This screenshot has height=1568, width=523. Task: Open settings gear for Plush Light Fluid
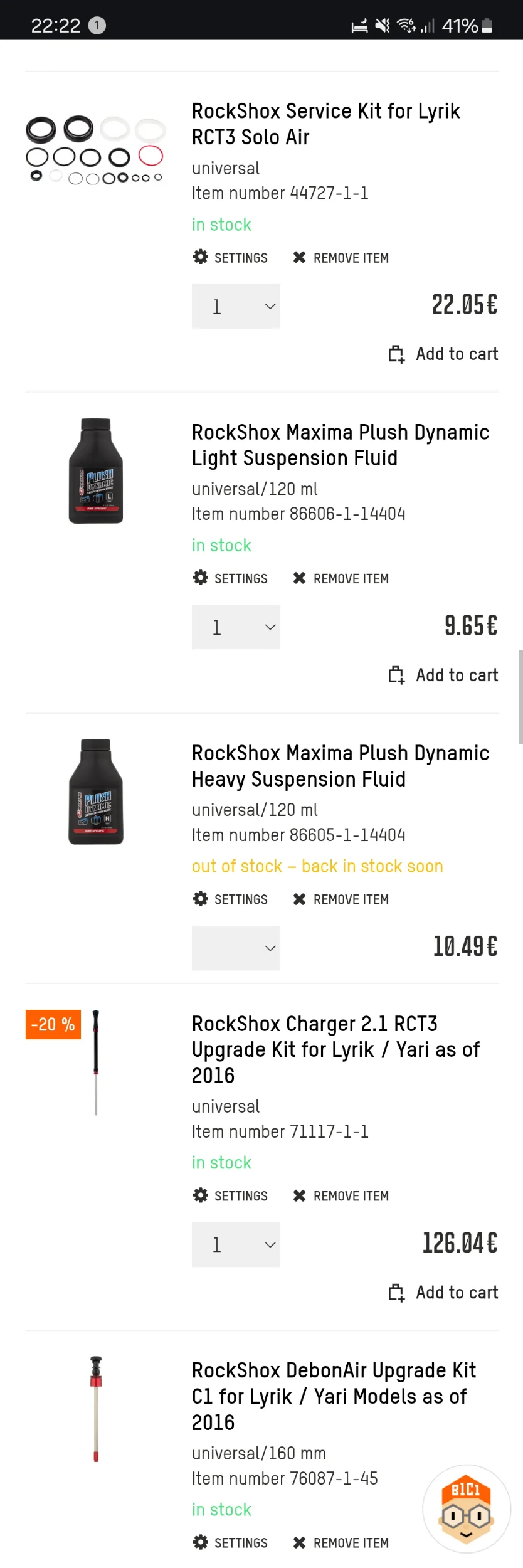(x=201, y=578)
